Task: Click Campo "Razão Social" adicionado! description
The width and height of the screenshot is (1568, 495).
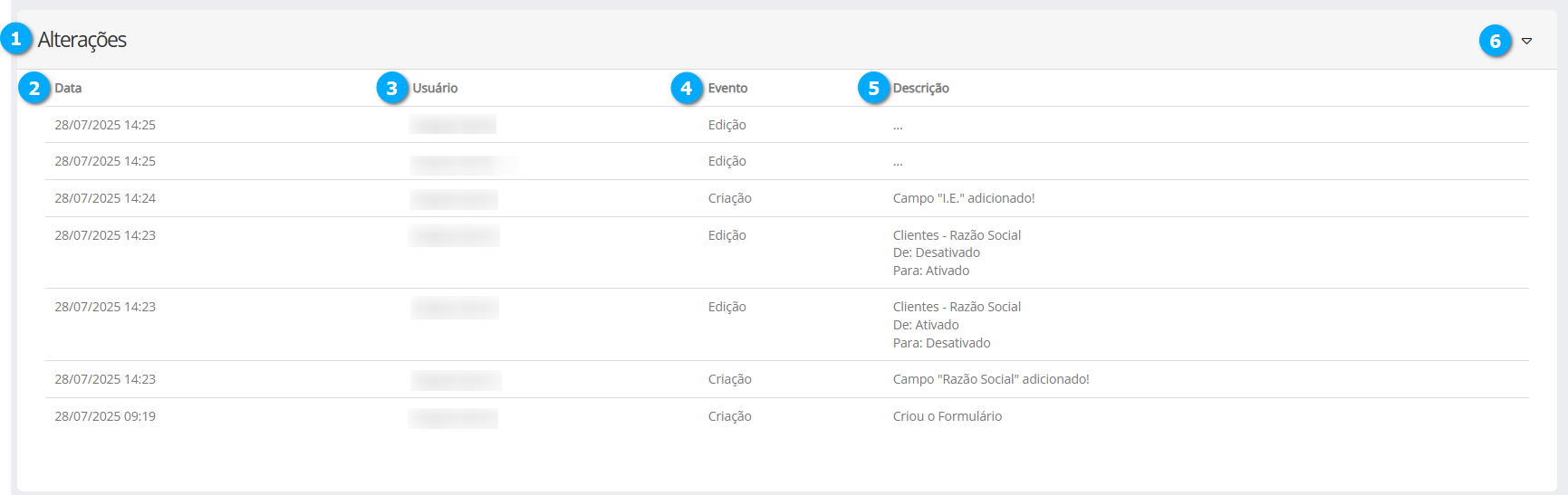Action: coord(990,379)
